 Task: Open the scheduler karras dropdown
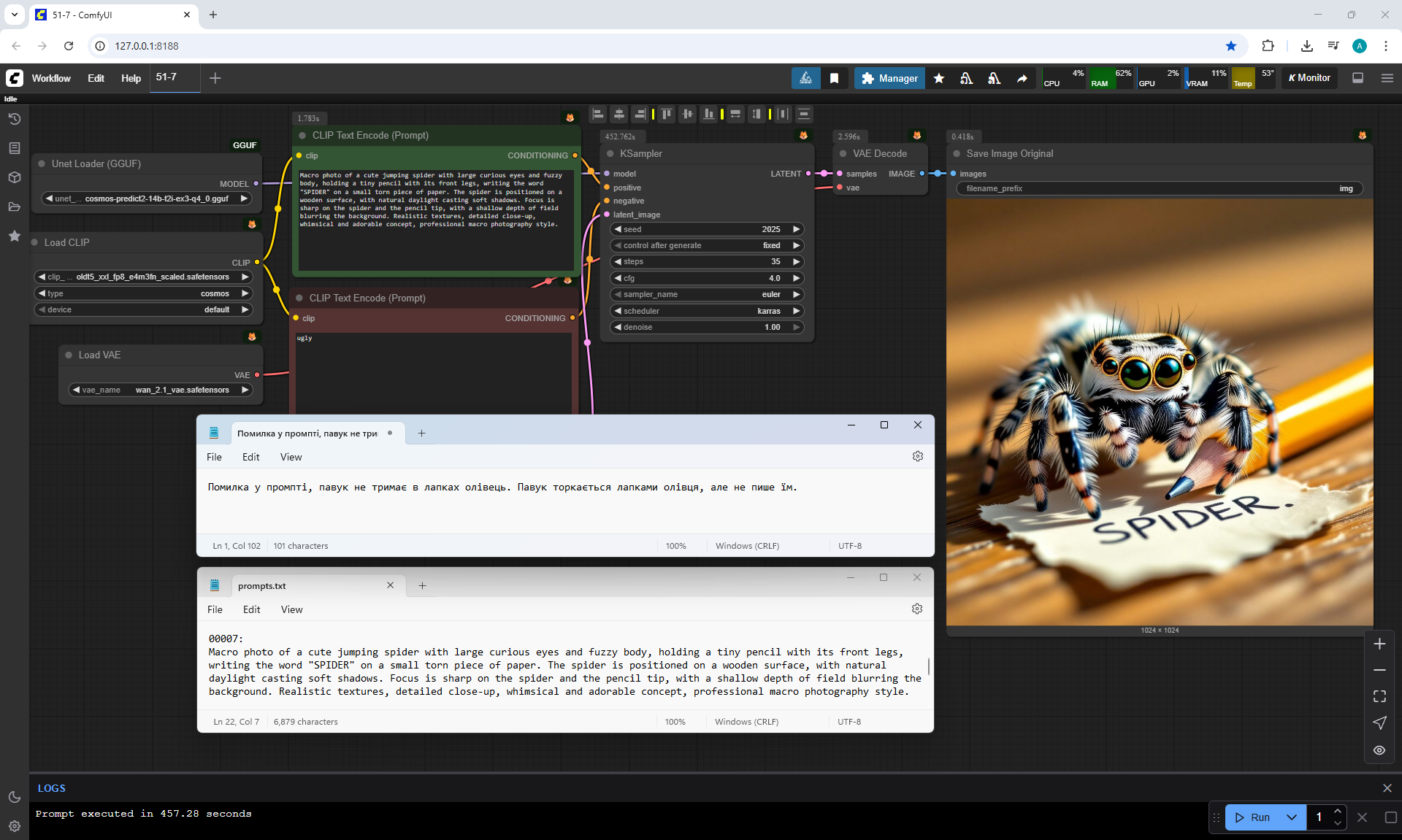(707, 311)
